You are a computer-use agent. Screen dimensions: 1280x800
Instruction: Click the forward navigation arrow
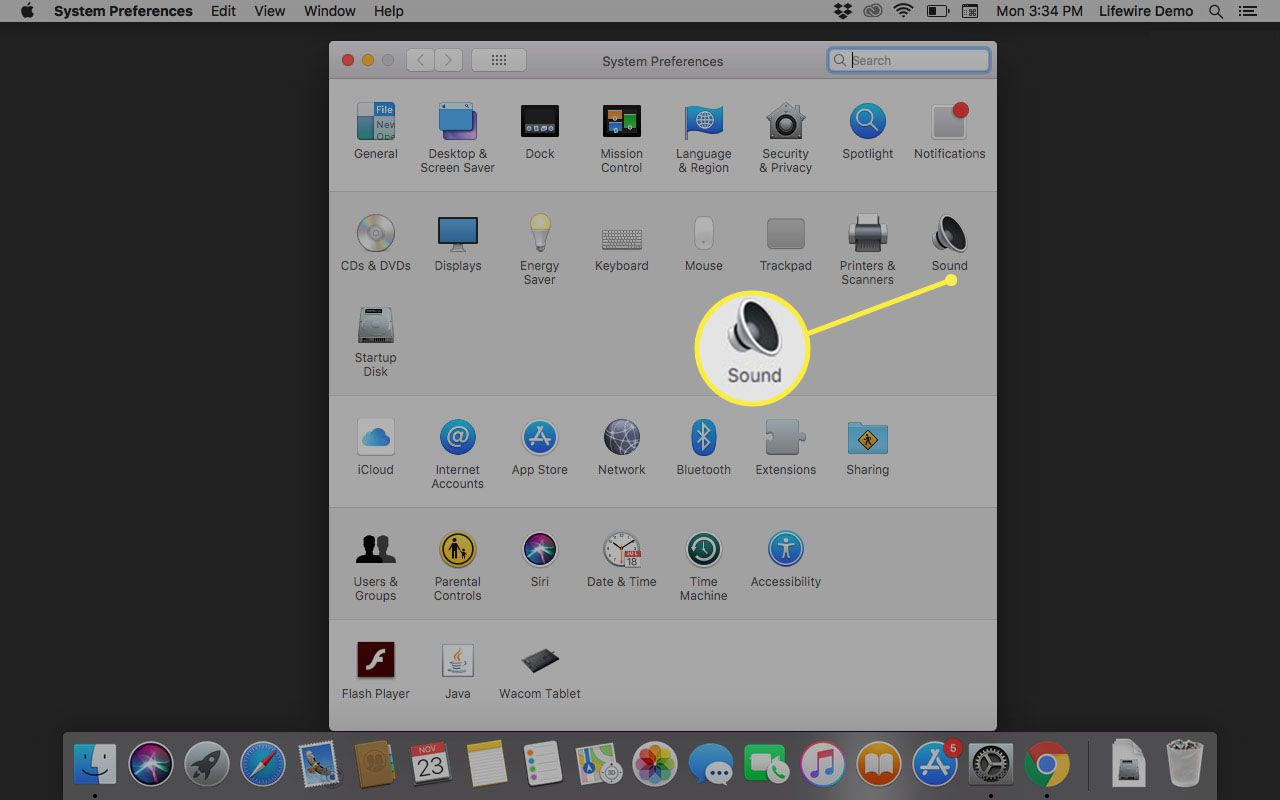449,60
